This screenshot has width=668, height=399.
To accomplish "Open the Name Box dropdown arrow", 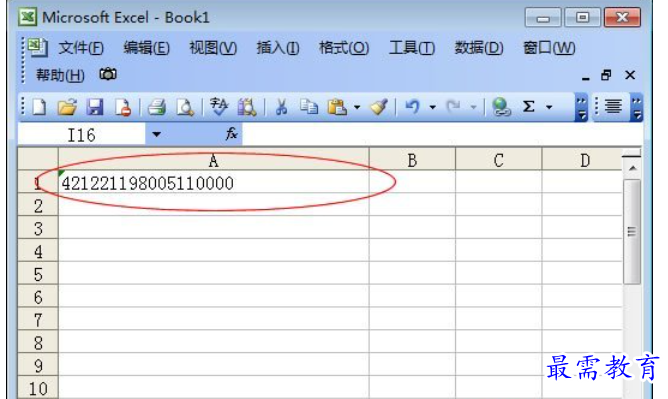I will [x=156, y=135].
